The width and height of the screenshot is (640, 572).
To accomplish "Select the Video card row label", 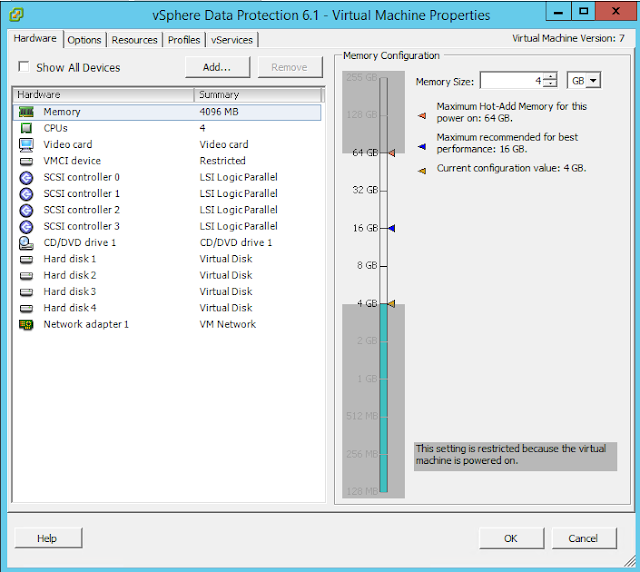I will pos(68,145).
